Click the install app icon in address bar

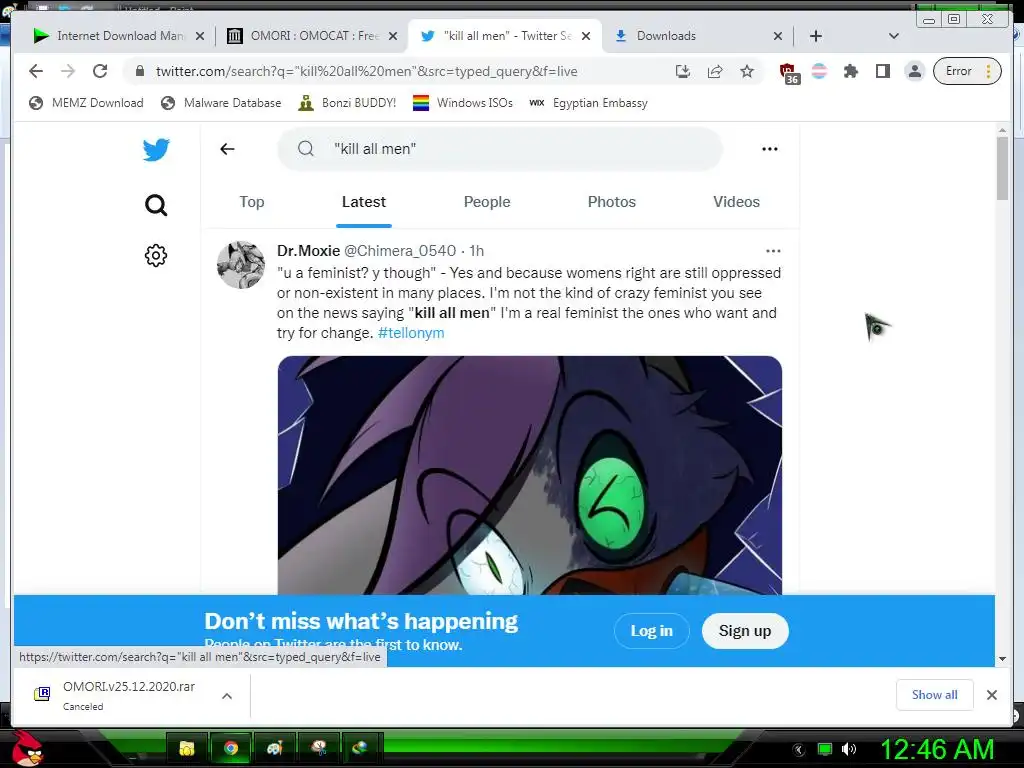pyautogui.click(x=682, y=71)
